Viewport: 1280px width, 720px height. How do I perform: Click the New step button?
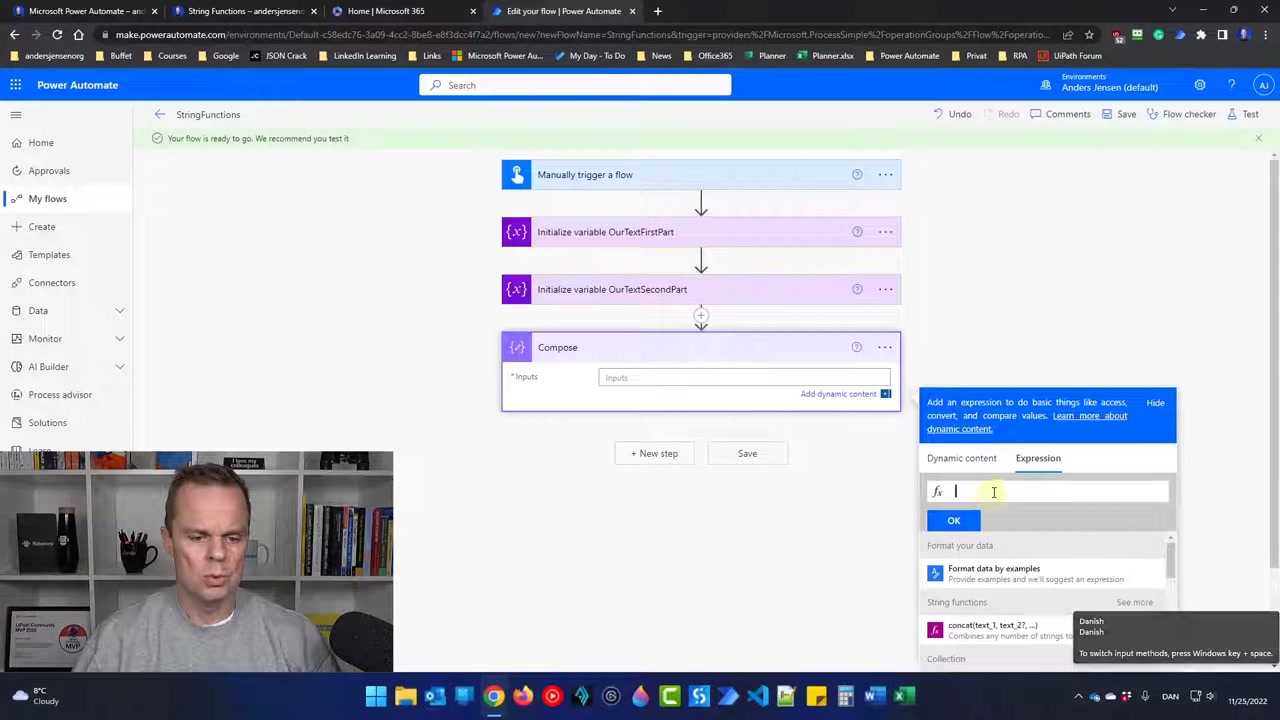click(x=654, y=454)
